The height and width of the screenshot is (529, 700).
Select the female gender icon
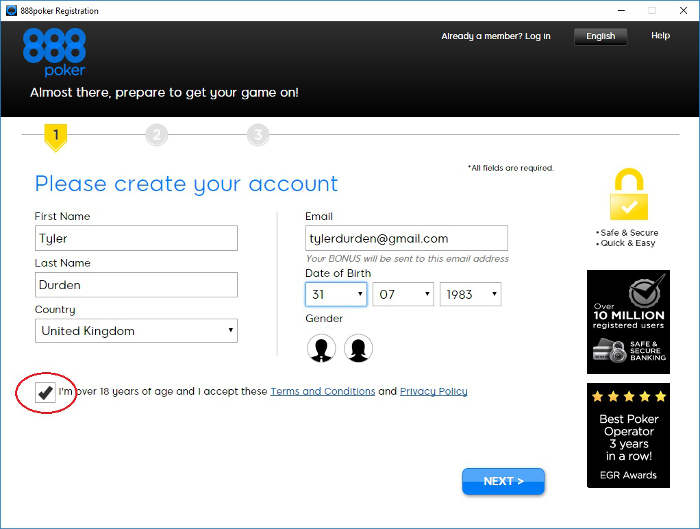pos(358,348)
